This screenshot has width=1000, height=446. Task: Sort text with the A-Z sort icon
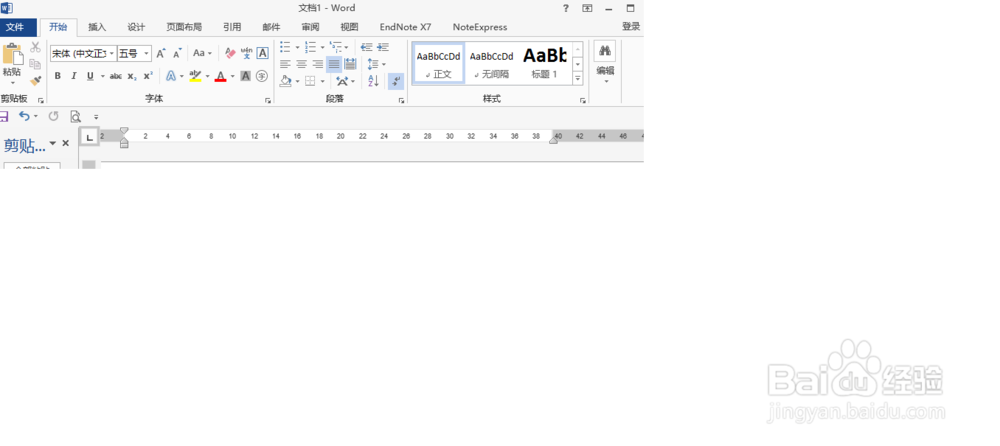[x=373, y=81]
